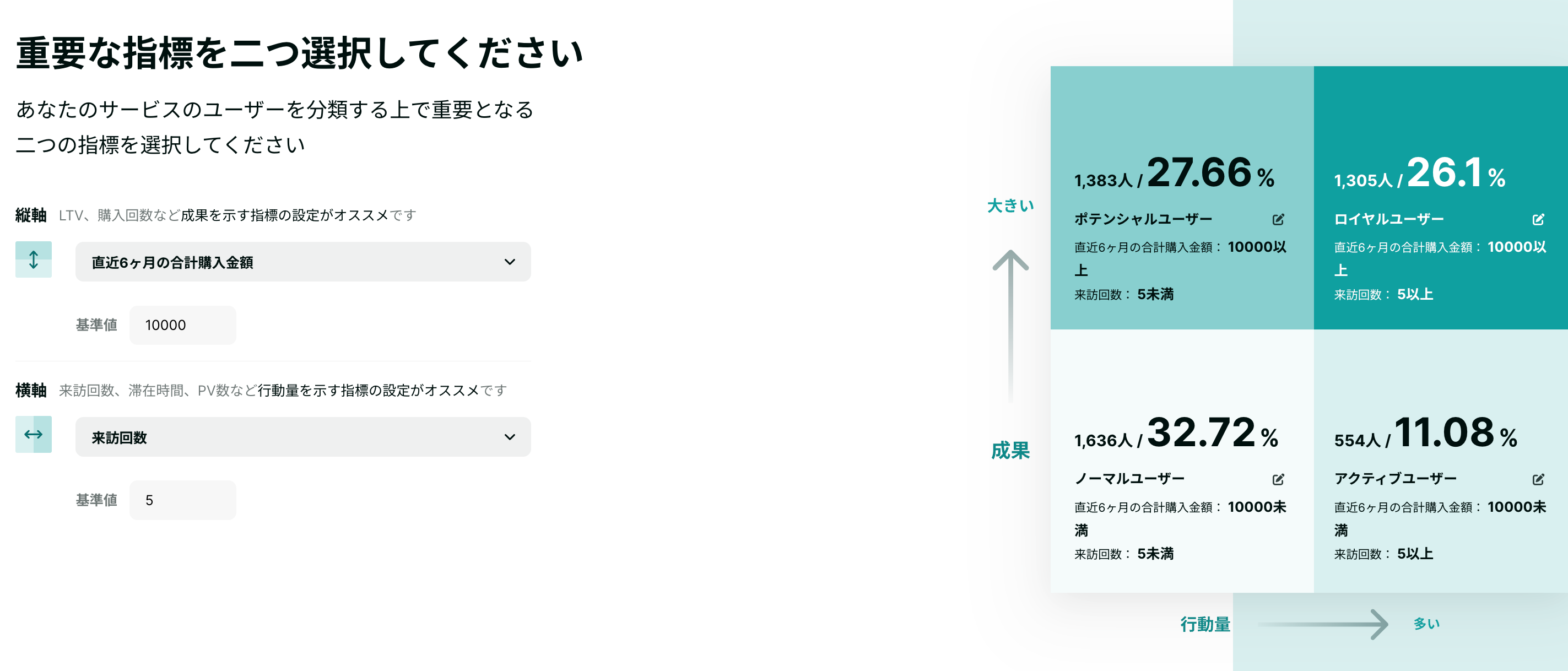Viewport: 1568px width, 671px height.
Task: Open the 来訪回数 dropdown
Action: 303,436
